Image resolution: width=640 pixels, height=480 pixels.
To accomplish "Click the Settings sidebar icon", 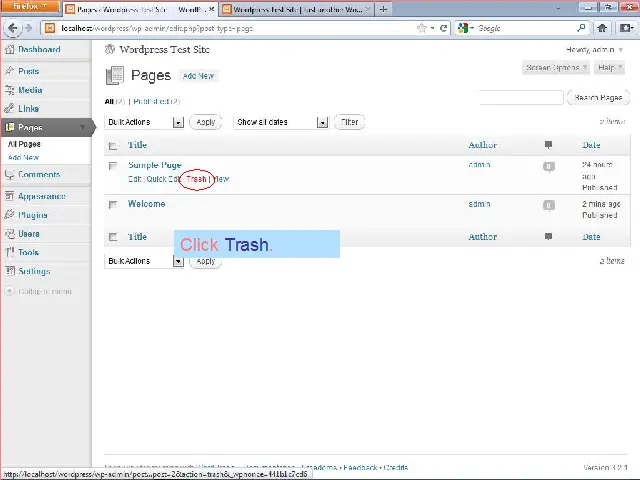I will pyautogui.click(x=9, y=271).
